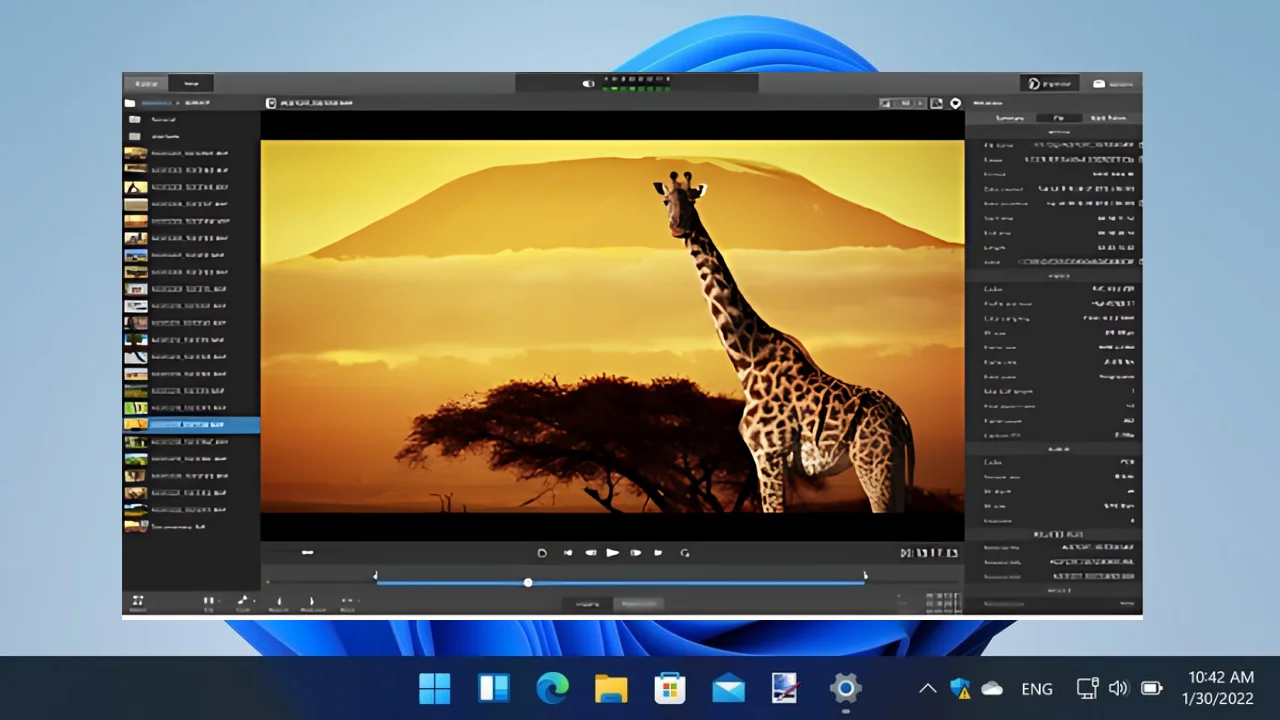
Task: Click the first tab at the window's top left
Action: tap(146, 83)
